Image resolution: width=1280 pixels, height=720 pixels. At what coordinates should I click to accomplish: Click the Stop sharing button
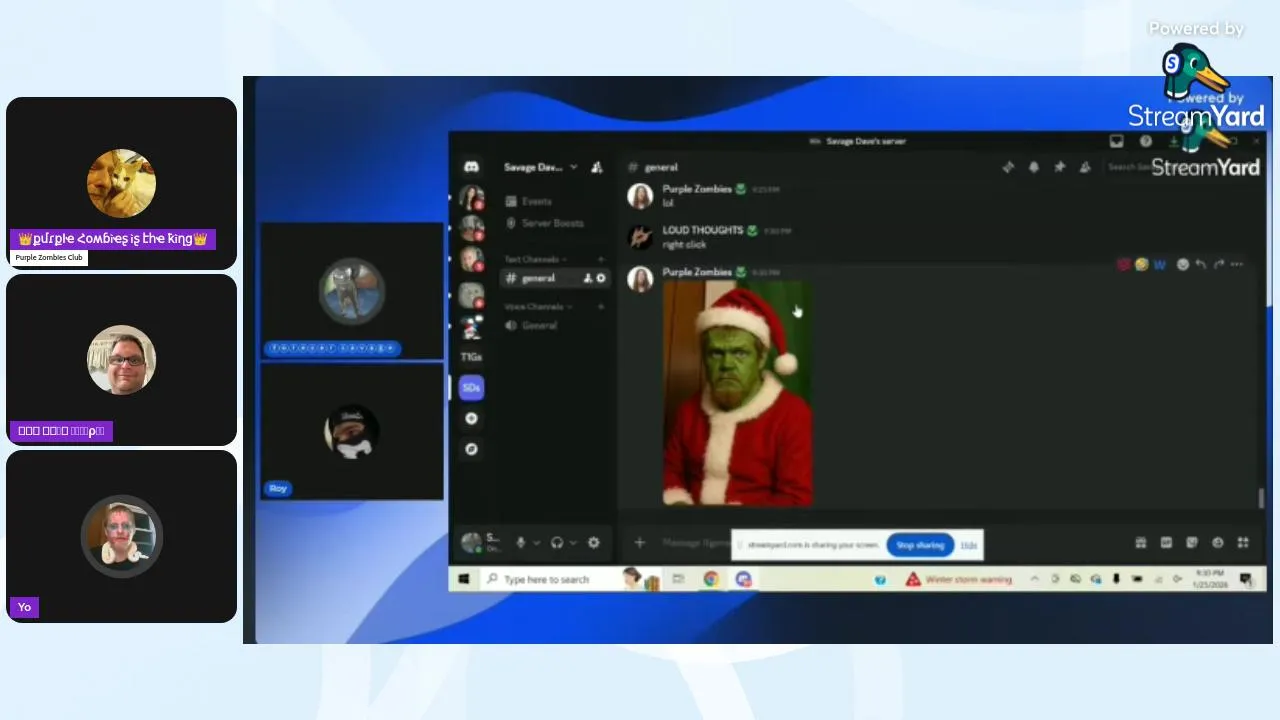click(920, 545)
